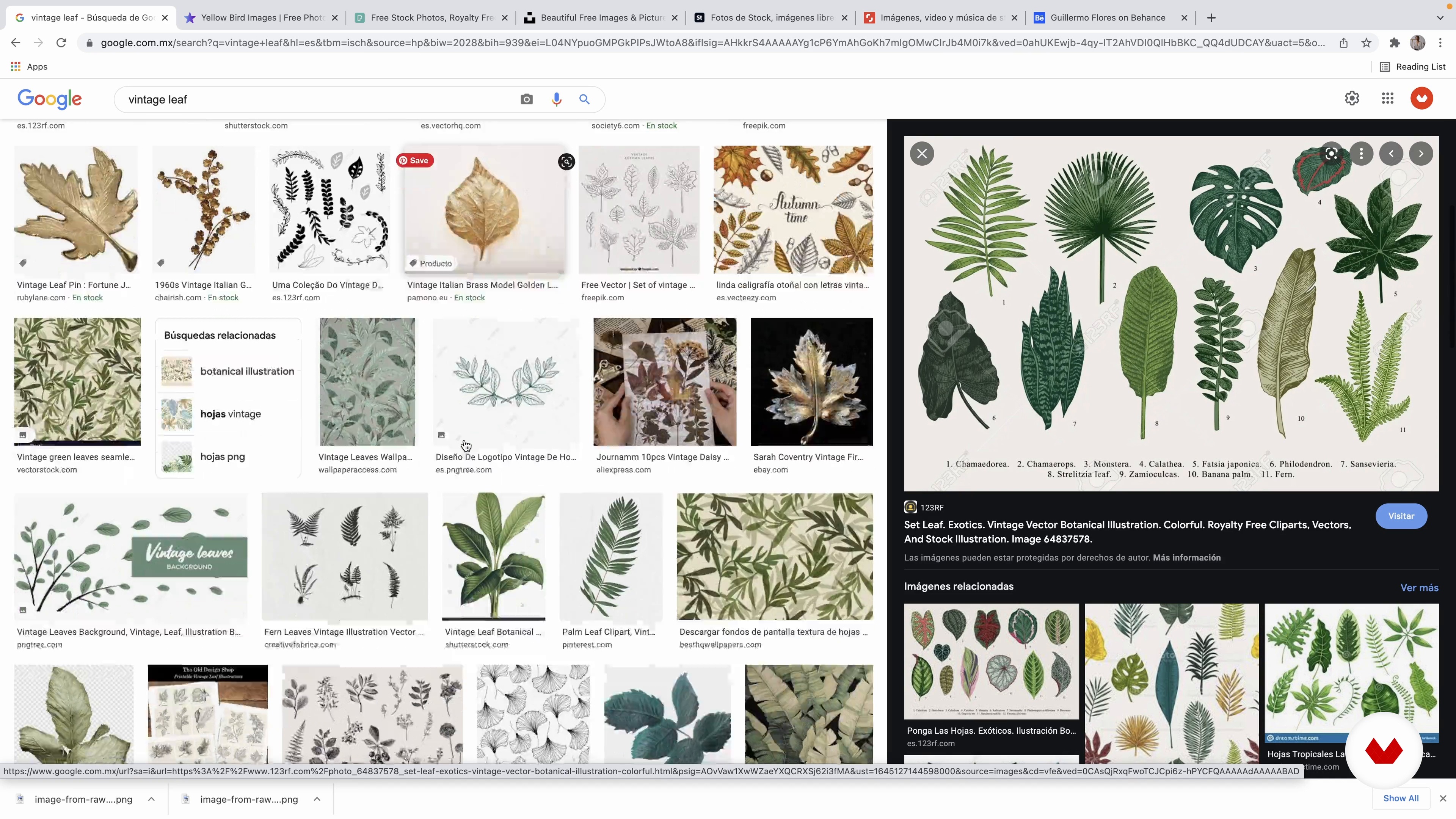The width and height of the screenshot is (1456, 819).
Task: Select hojas vintage related search
Action: coord(228,414)
